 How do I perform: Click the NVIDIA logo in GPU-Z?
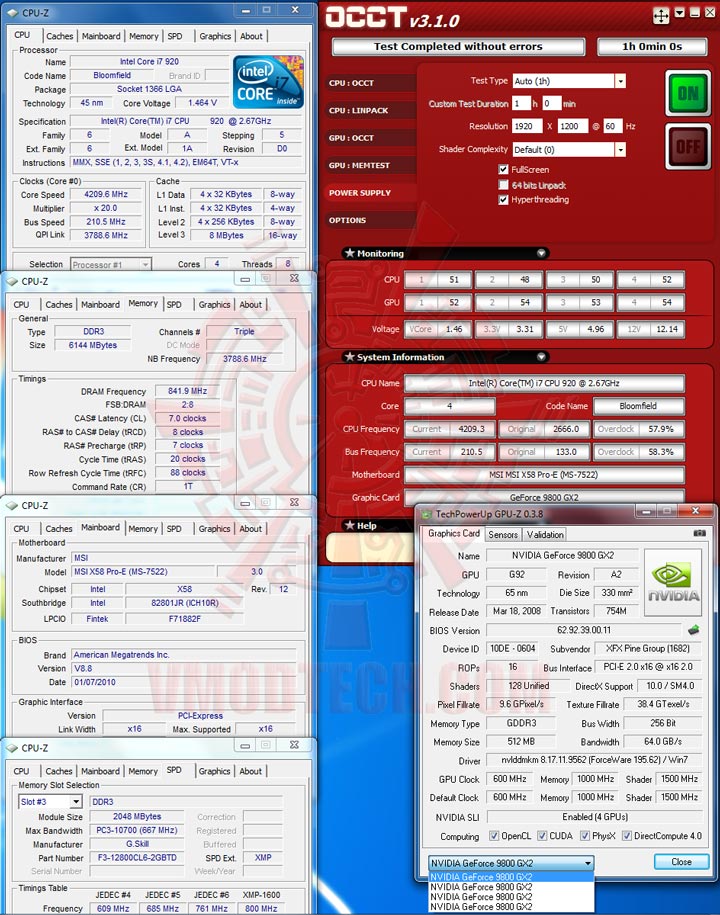tap(673, 582)
